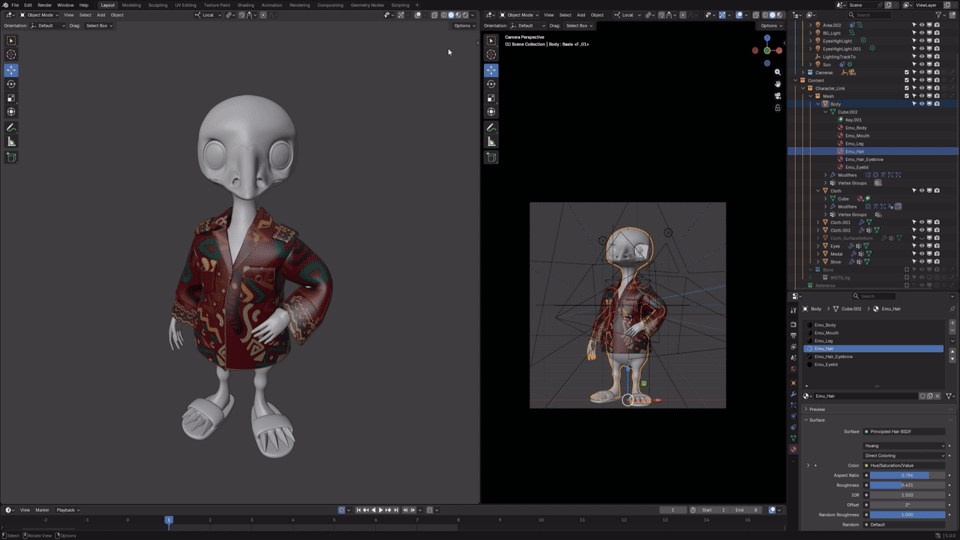Open the Material properties tab icon
The image size is (960, 540).
[x=793, y=449]
